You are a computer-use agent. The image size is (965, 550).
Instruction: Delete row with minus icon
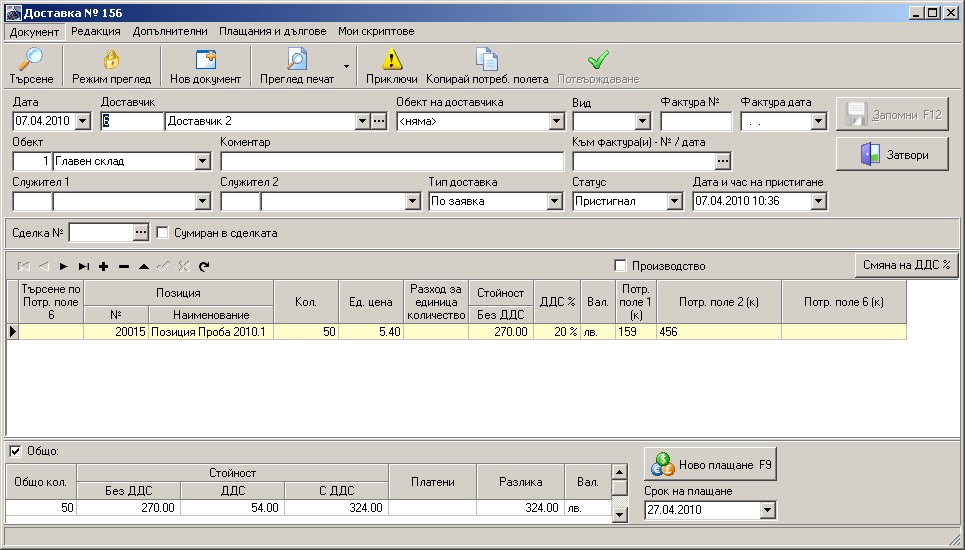point(124,266)
